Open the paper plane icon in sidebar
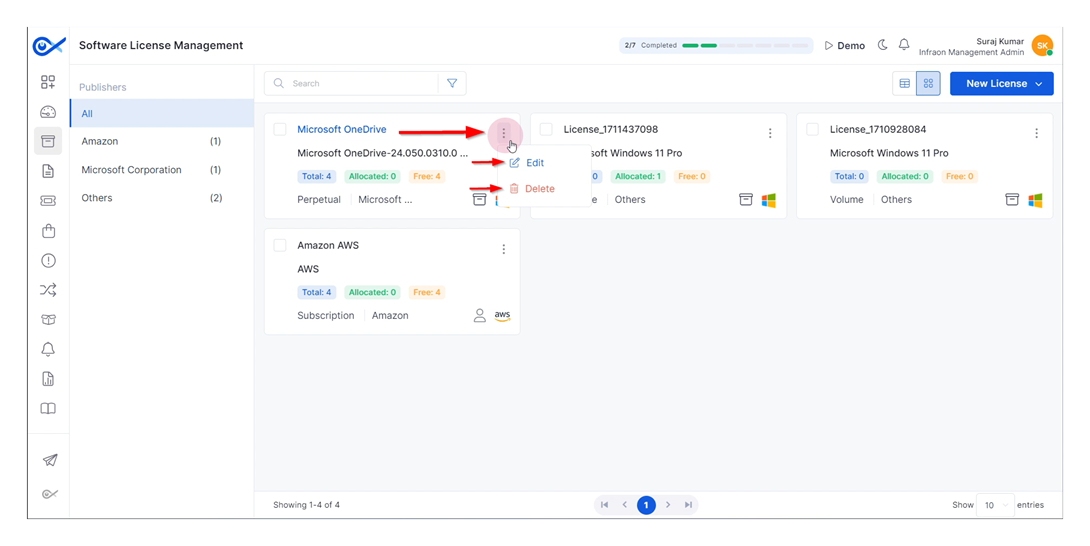The height and width of the screenshot is (546, 1090). click(x=49, y=460)
